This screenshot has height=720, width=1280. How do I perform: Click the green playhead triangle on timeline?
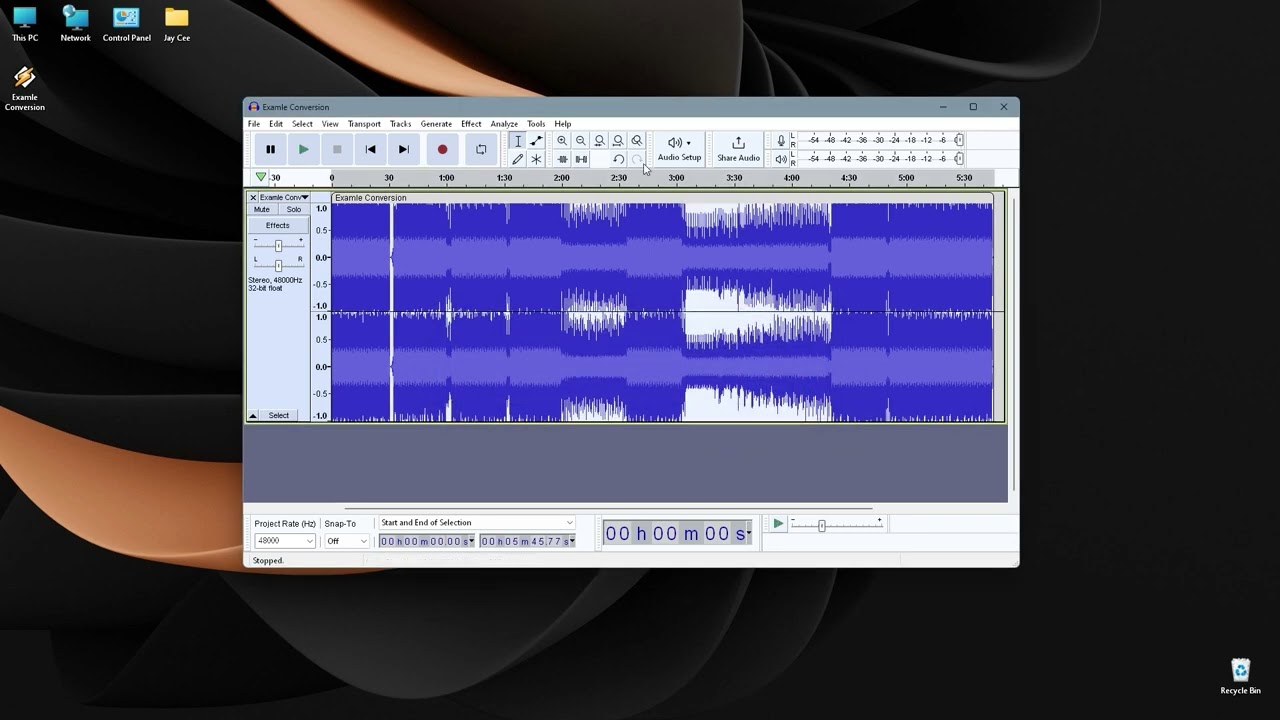[261, 177]
